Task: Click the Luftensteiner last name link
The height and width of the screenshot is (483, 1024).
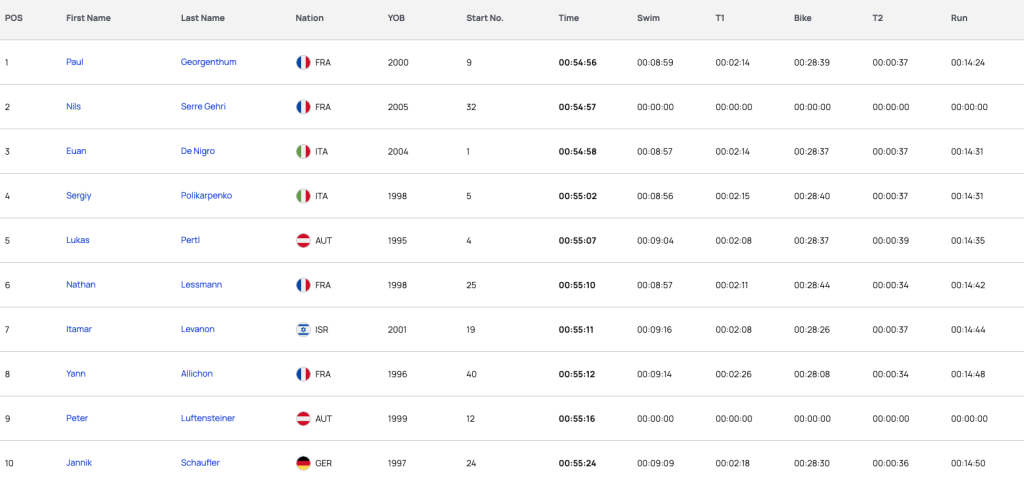Action: pos(208,418)
